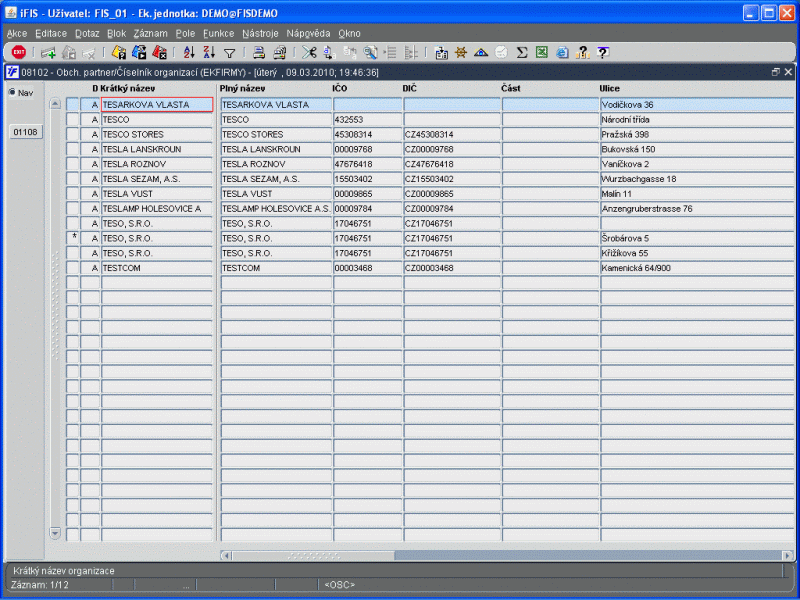Click the ship wheel navigation icon
The width and height of the screenshot is (800, 600).
pos(461,53)
